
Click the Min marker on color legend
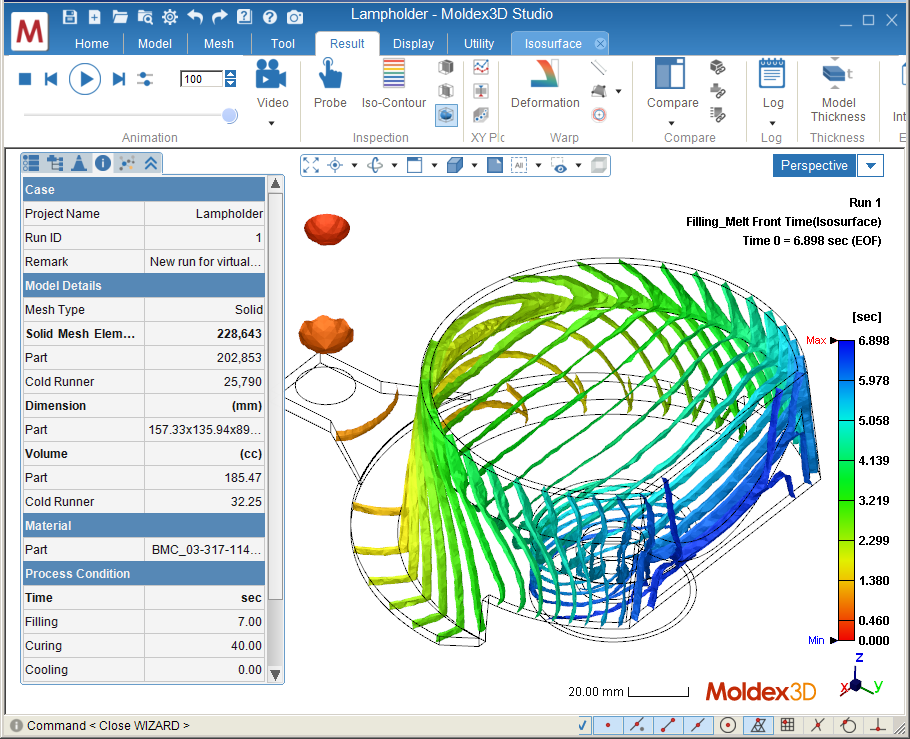(822, 640)
